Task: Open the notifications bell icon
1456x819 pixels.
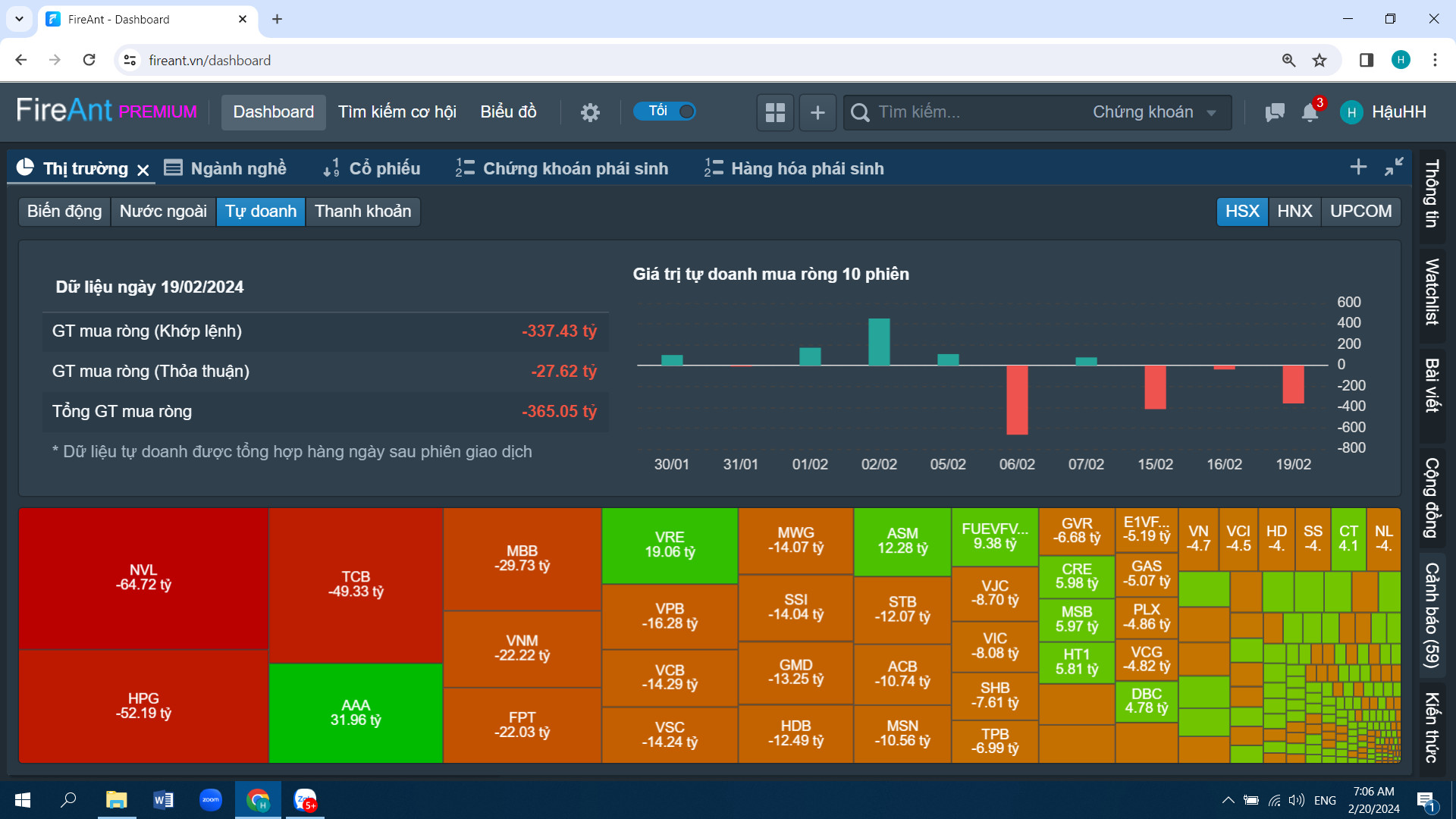Action: coord(1310,112)
